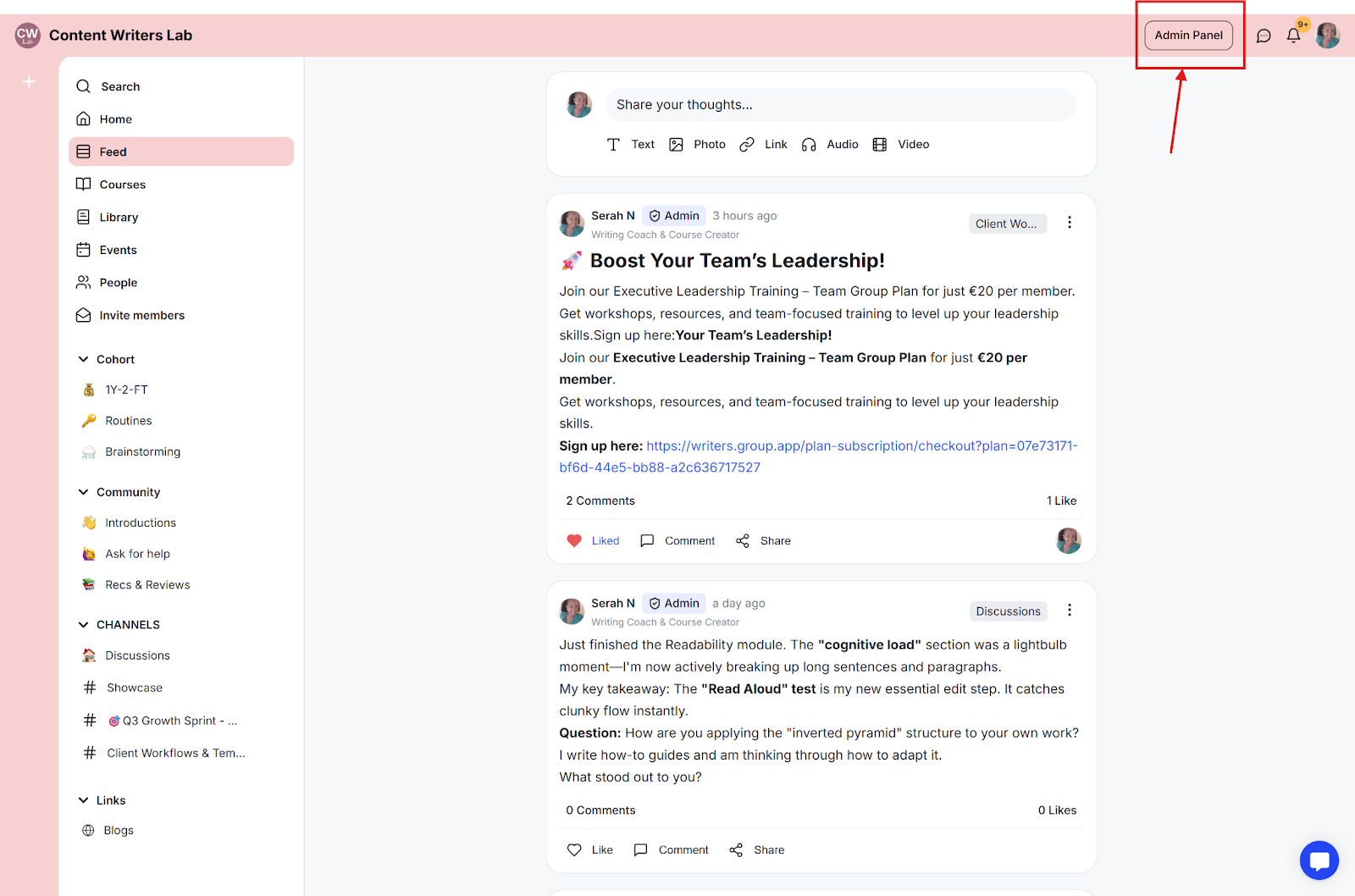Add a Video to new post

[x=900, y=145]
